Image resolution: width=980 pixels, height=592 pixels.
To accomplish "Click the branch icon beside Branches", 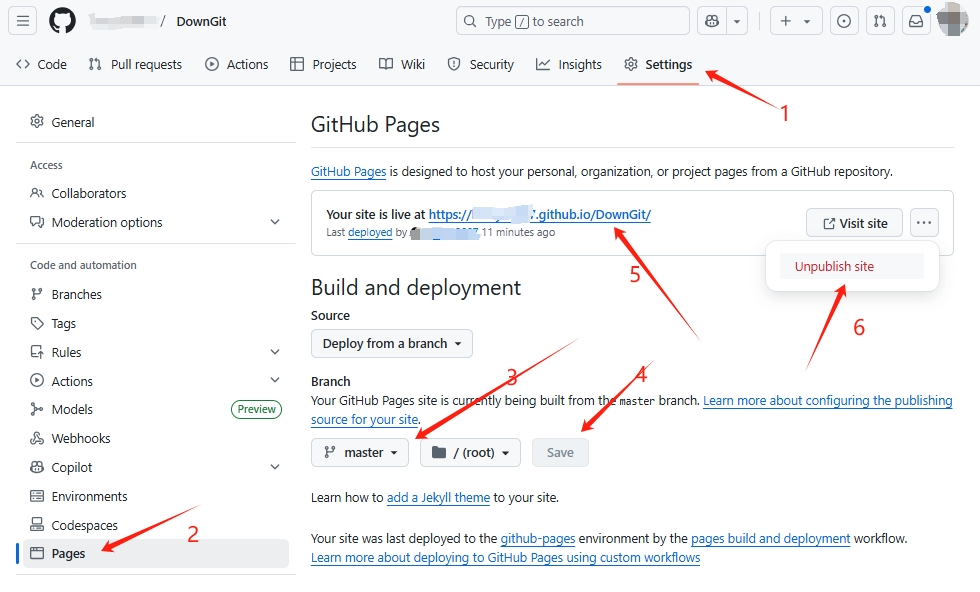I will pyautogui.click(x=37, y=294).
